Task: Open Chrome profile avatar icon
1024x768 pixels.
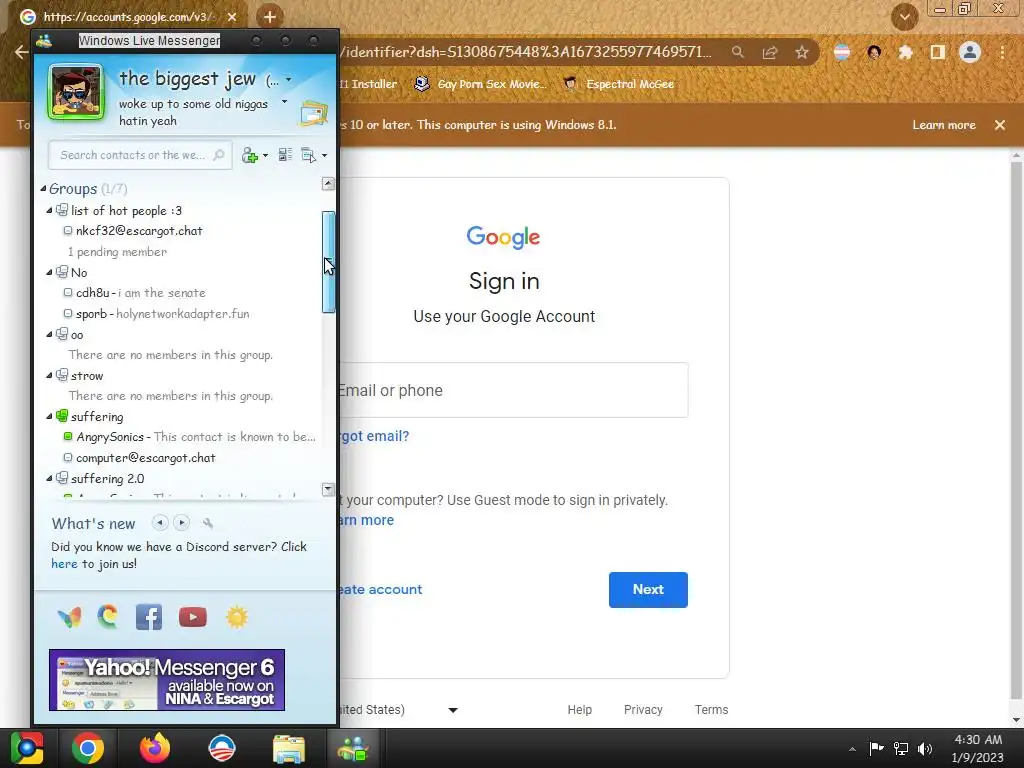Action: click(970, 52)
